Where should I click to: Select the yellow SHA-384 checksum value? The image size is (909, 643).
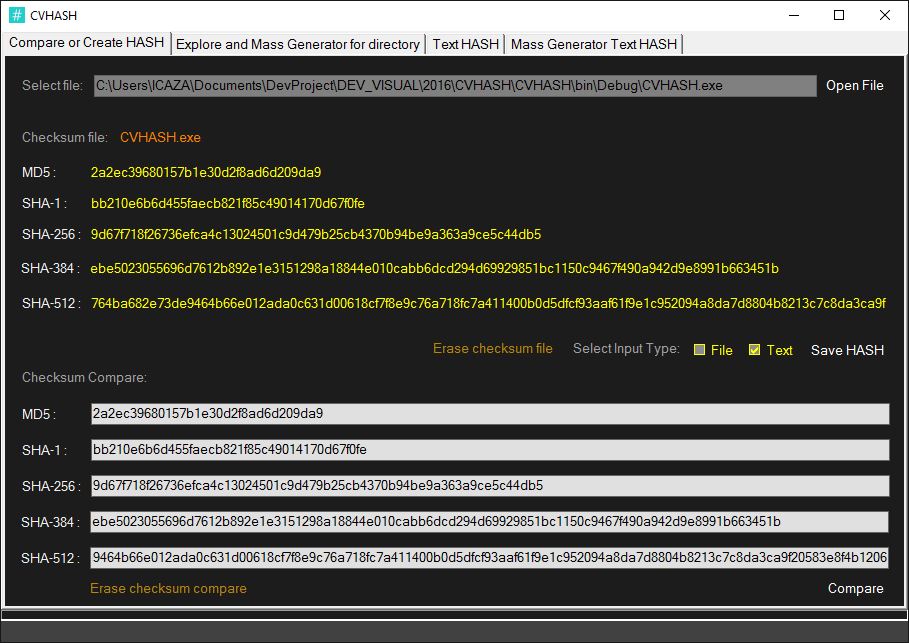[434, 268]
